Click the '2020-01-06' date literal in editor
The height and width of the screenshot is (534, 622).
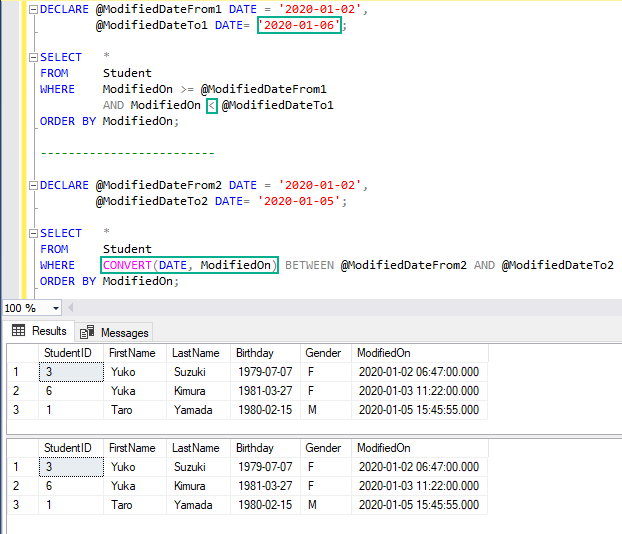click(299, 25)
